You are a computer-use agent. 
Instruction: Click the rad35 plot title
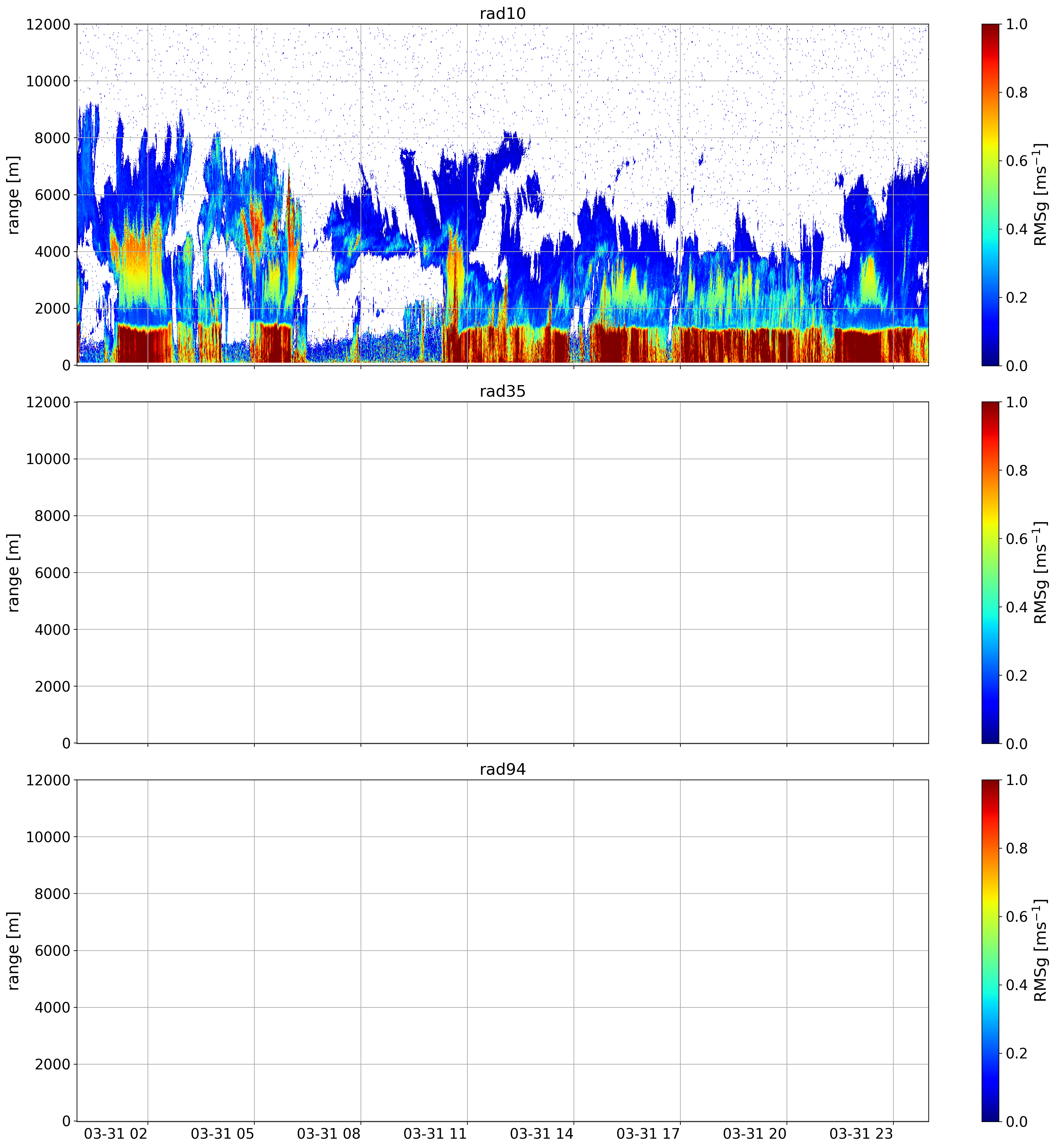pos(502,392)
